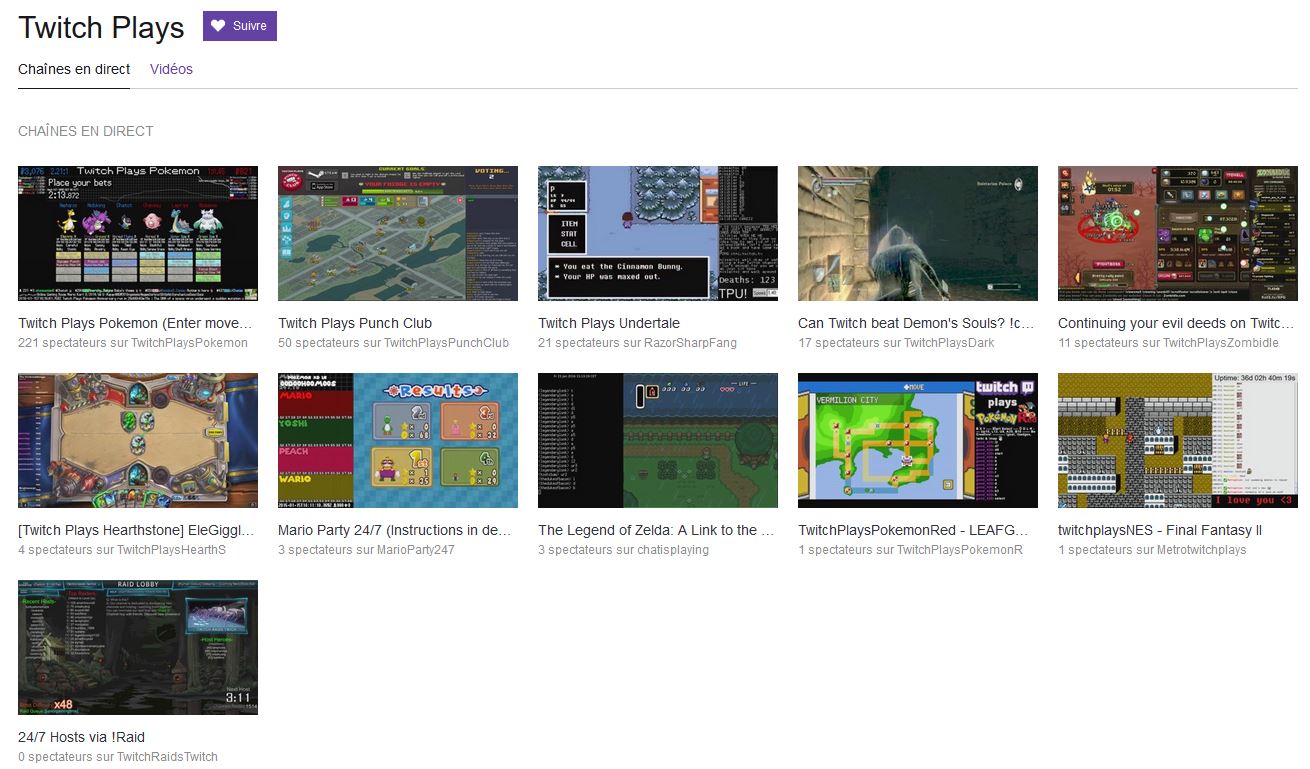Click '3 spectateurs sur MarioParty247' channel line

(x=366, y=550)
